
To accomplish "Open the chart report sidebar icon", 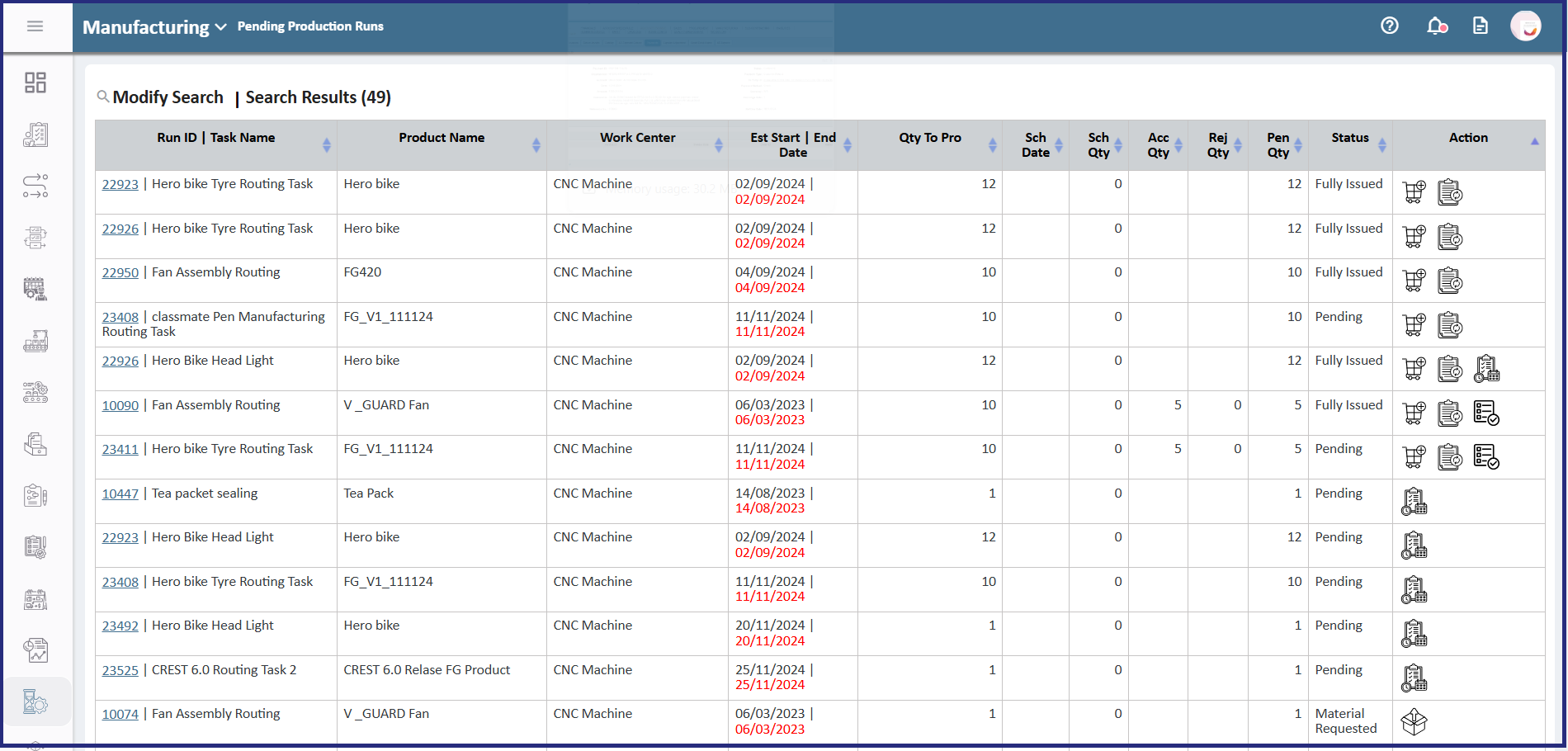I will click(35, 650).
